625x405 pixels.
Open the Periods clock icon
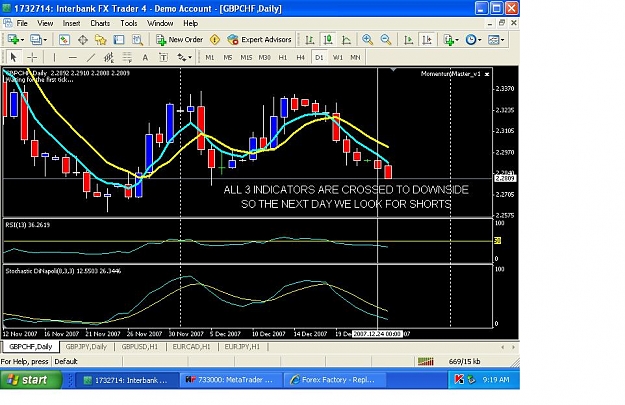[471, 39]
